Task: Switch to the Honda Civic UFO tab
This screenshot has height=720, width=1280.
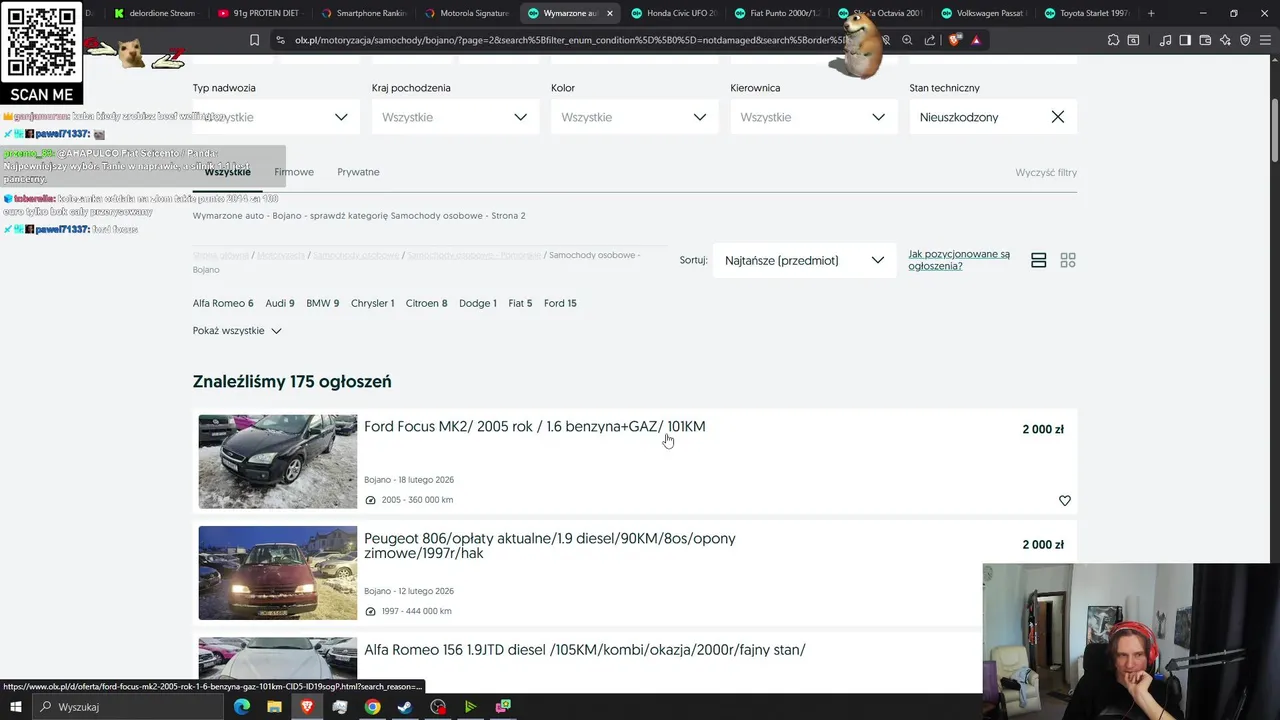Action: click(x=672, y=13)
